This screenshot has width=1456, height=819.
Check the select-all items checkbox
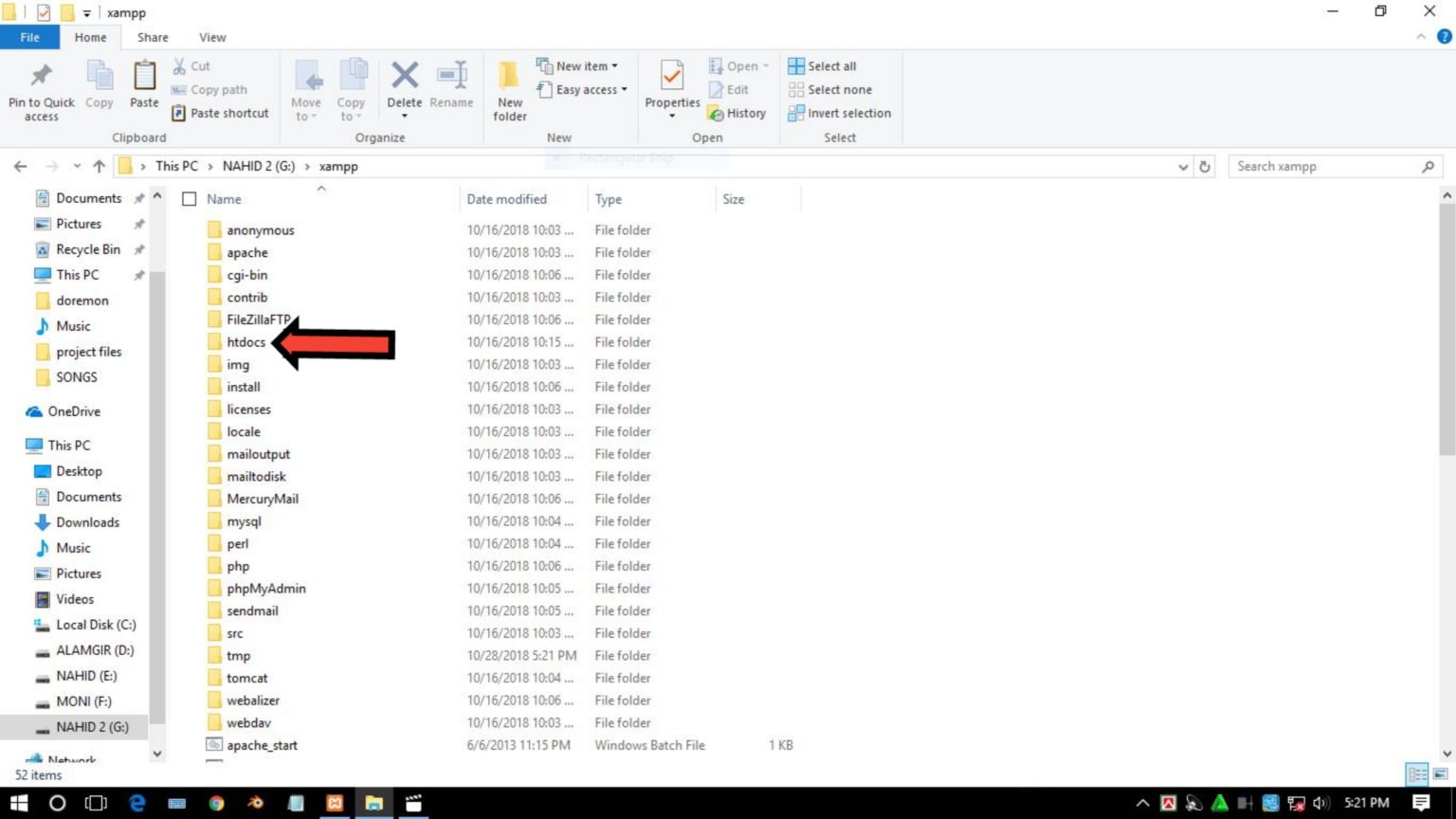tap(190, 199)
